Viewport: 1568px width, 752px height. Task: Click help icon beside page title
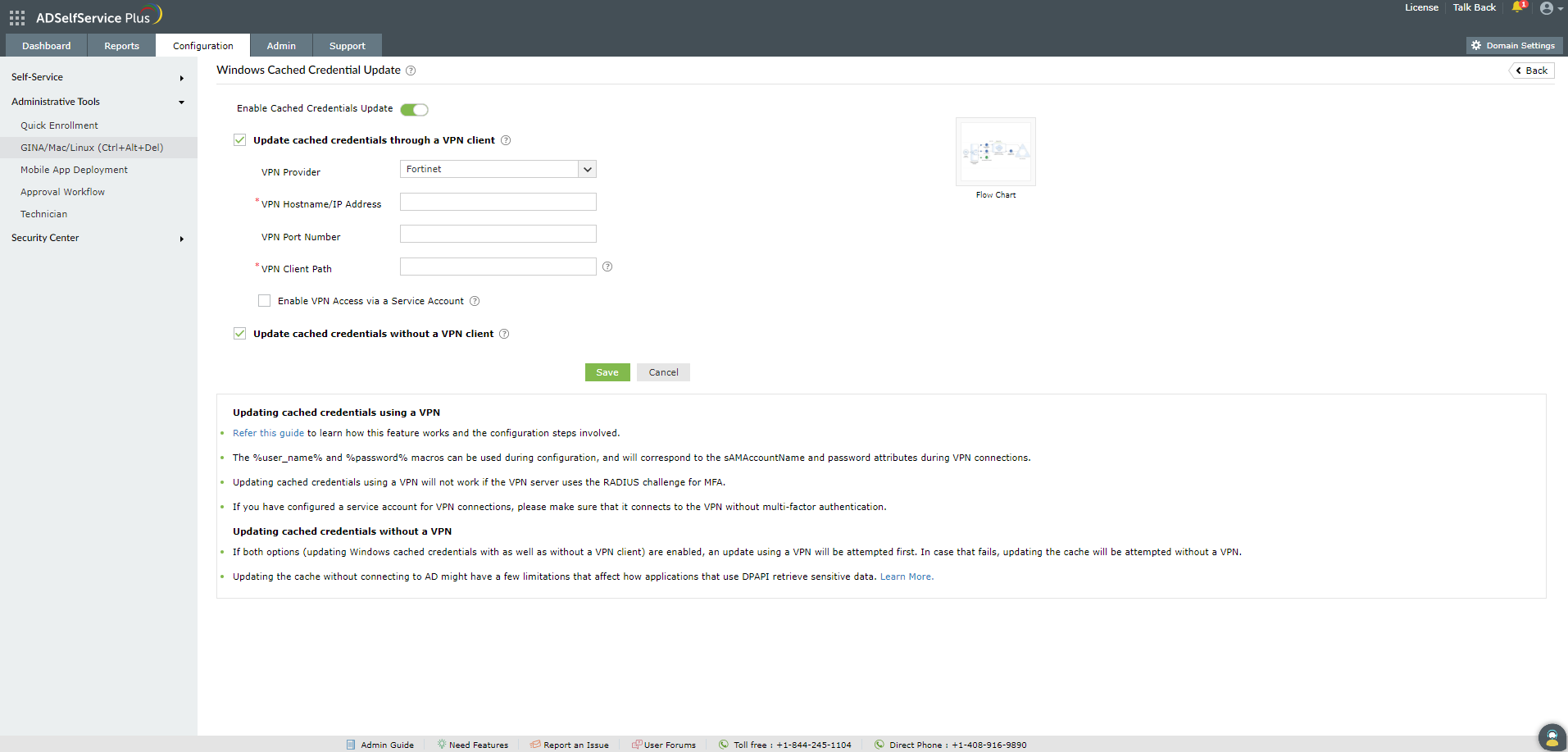click(411, 71)
